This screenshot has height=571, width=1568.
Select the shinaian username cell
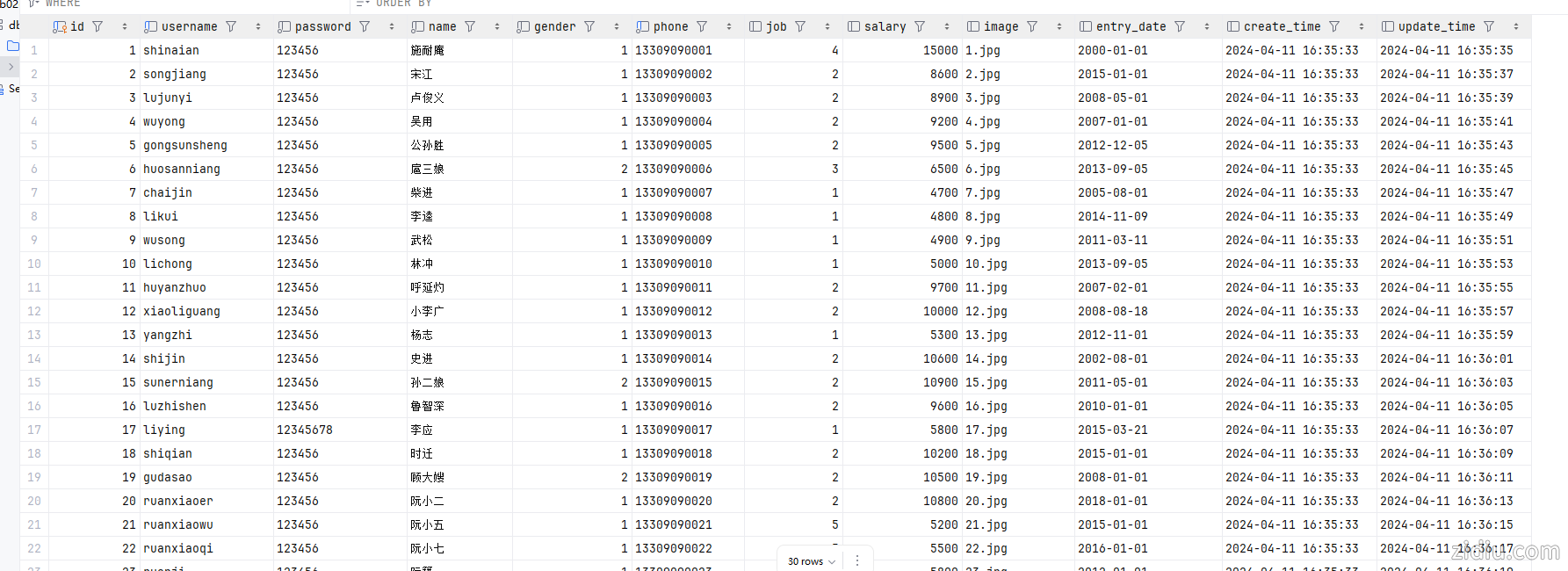(x=171, y=50)
